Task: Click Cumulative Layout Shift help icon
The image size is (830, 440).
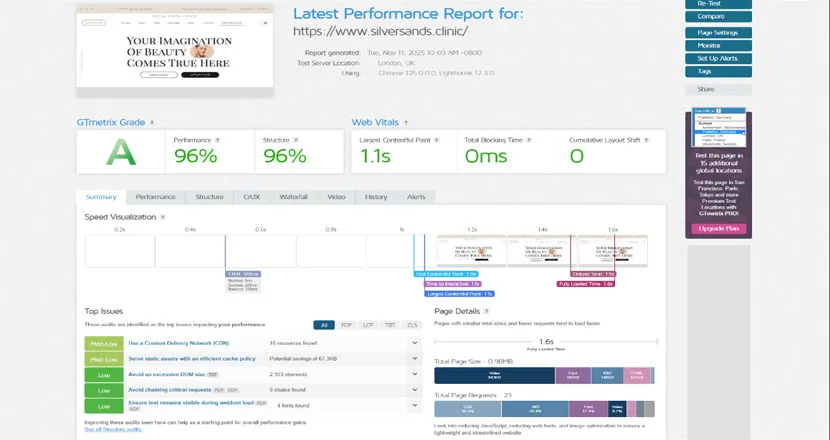Action: click(648, 141)
